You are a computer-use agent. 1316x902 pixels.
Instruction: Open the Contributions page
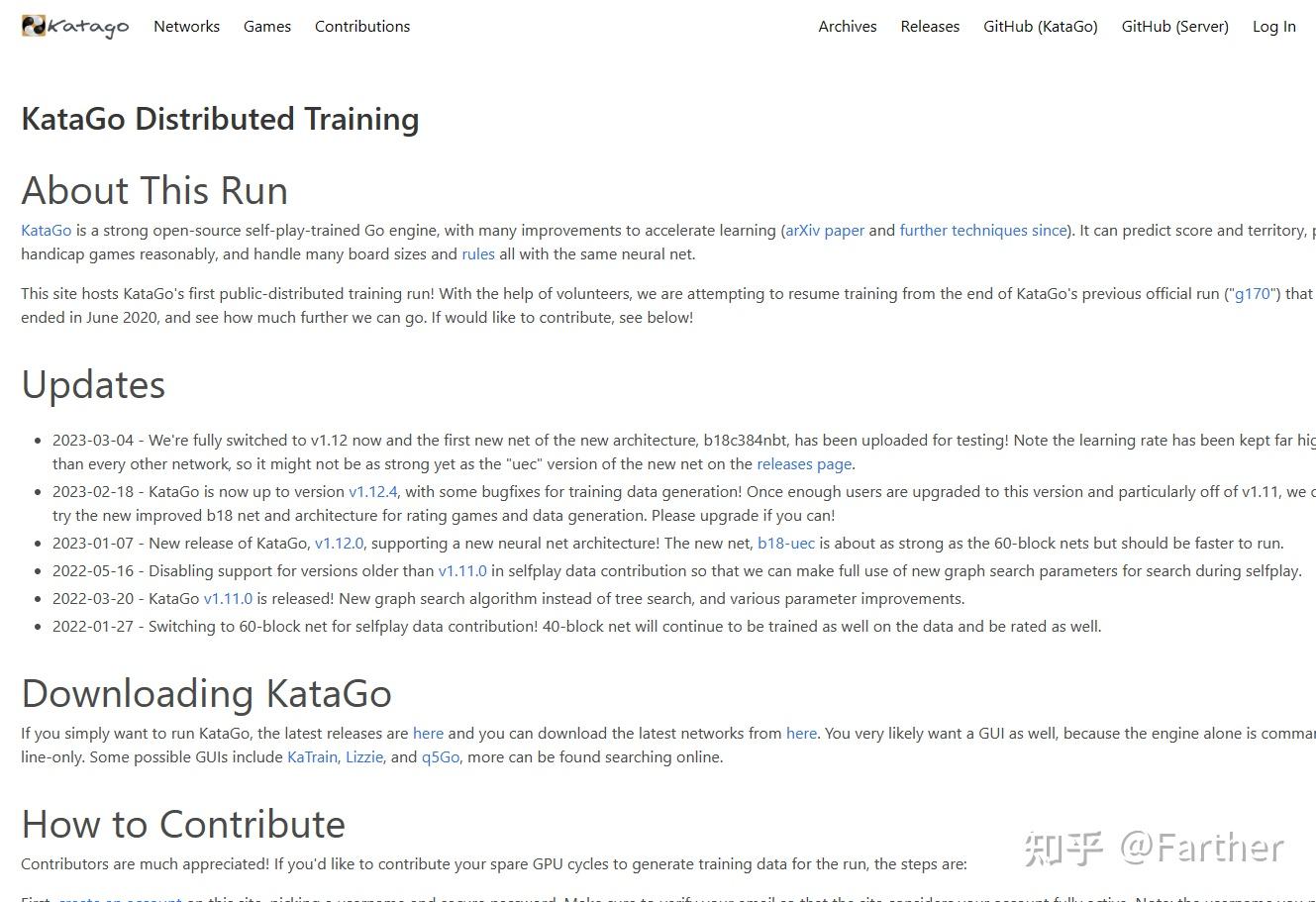click(361, 27)
